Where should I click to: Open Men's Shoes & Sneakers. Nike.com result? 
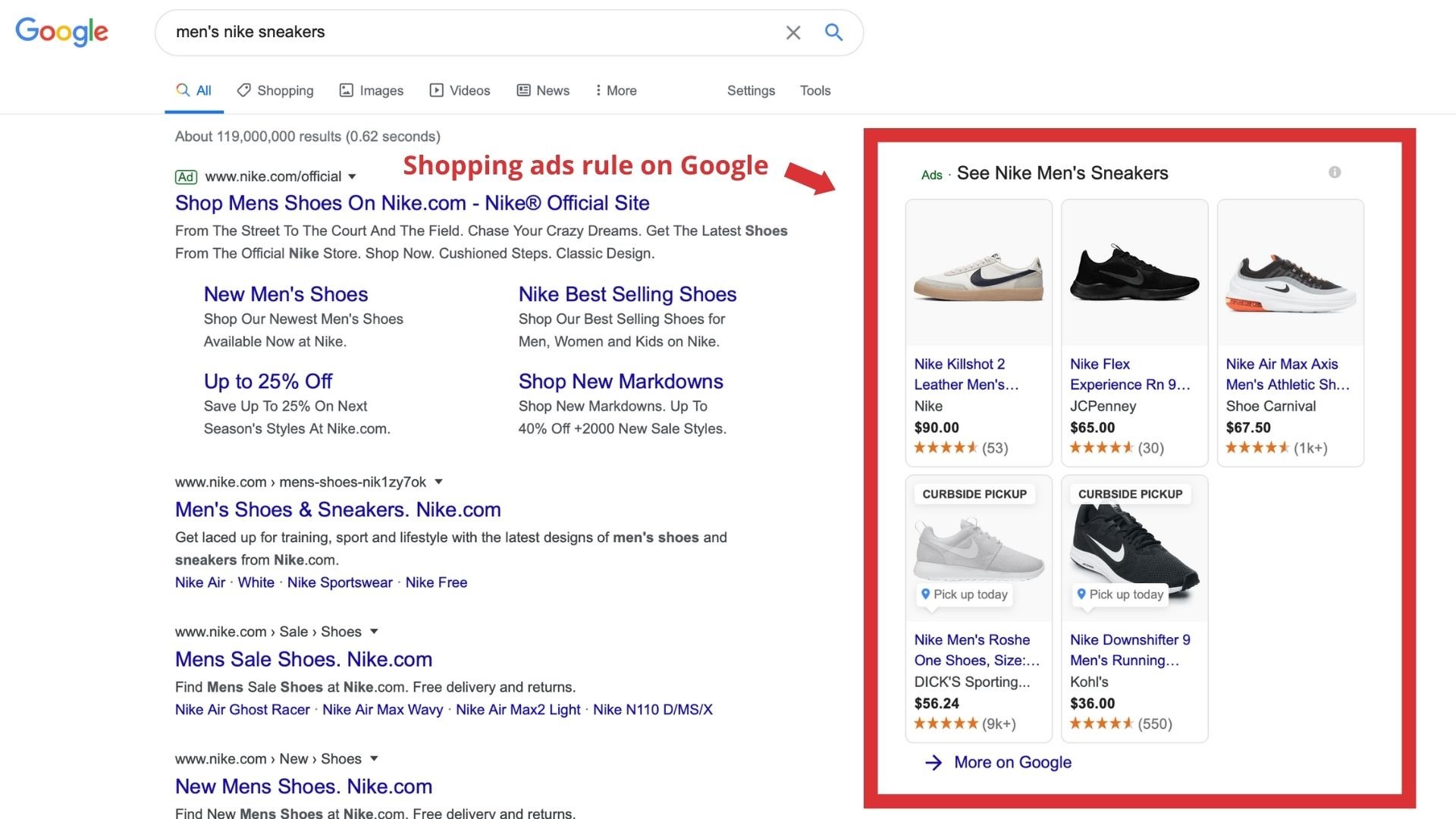(x=338, y=510)
